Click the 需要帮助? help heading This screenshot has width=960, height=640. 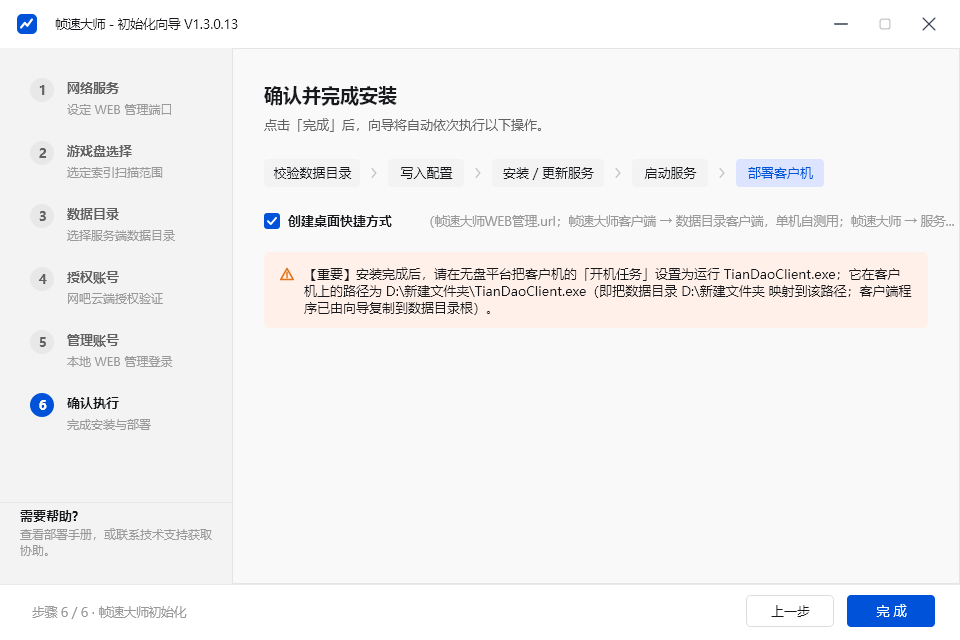[x=49, y=516]
